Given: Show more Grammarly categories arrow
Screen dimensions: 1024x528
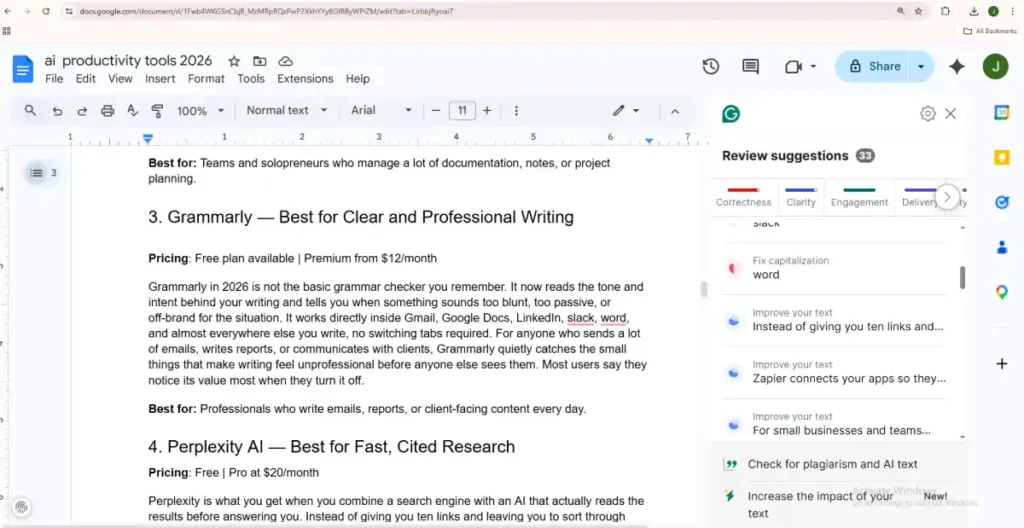Looking at the screenshot, I should [x=947, y=196].
